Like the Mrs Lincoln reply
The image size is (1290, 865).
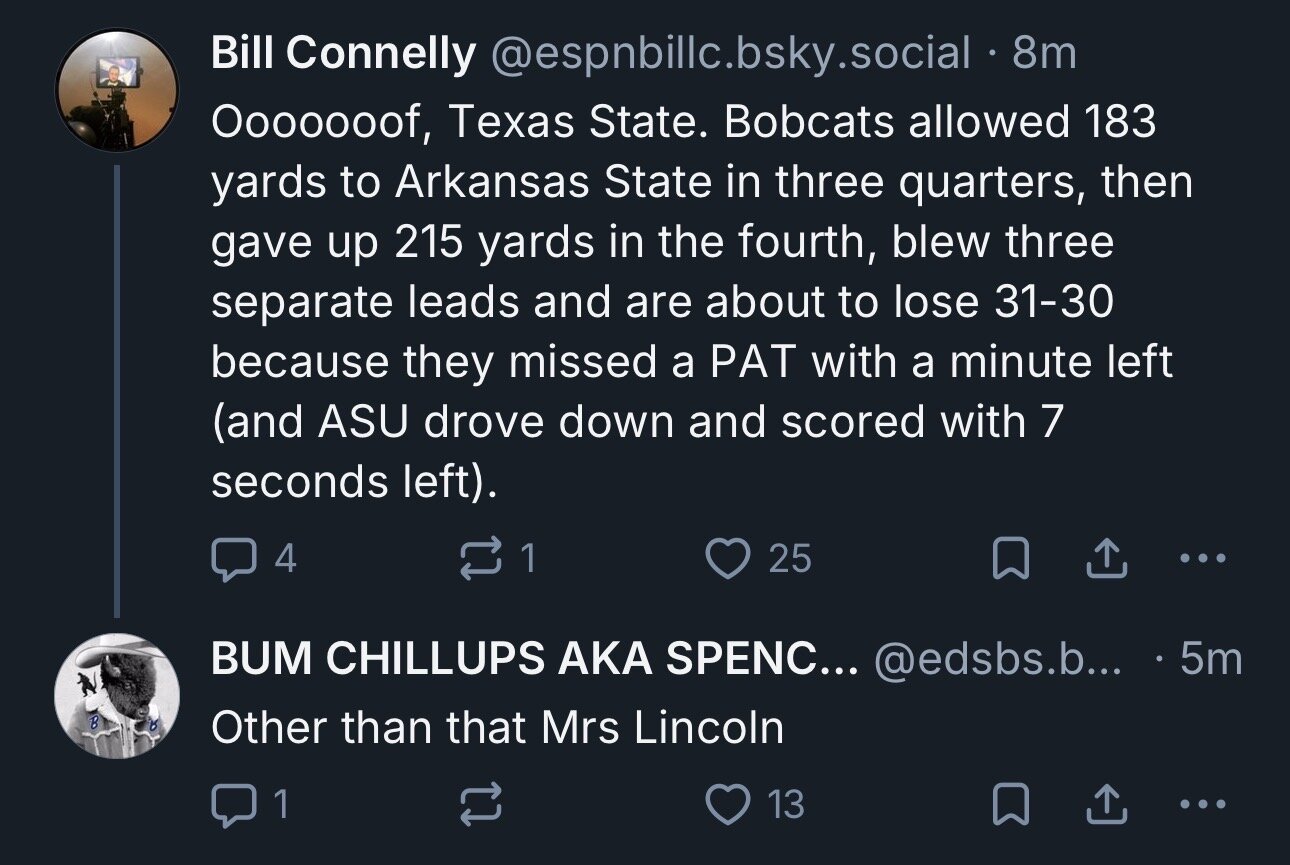pos(728,804)
